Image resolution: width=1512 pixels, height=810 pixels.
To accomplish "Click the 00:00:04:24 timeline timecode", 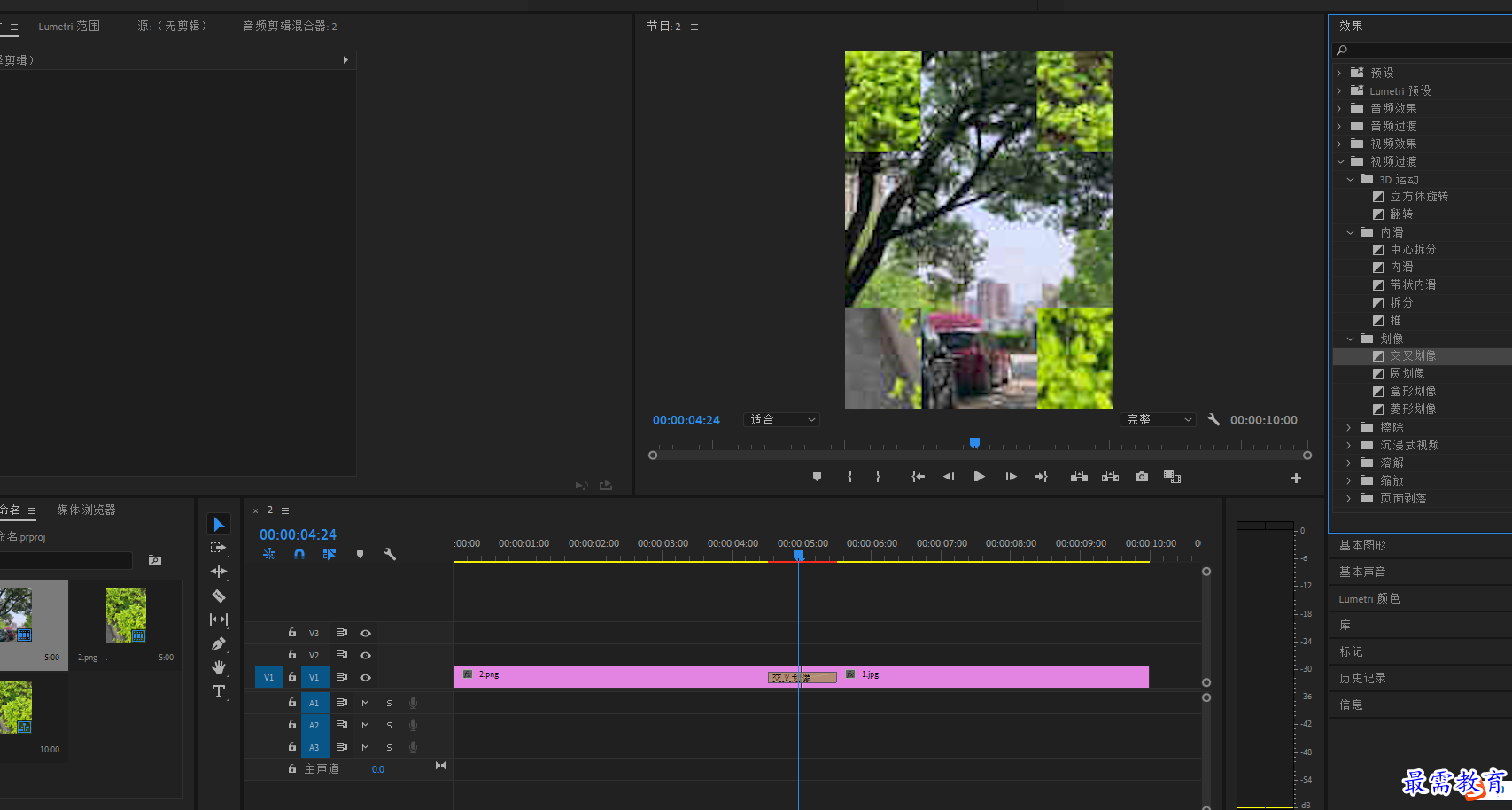I will (x=298, y=534).
